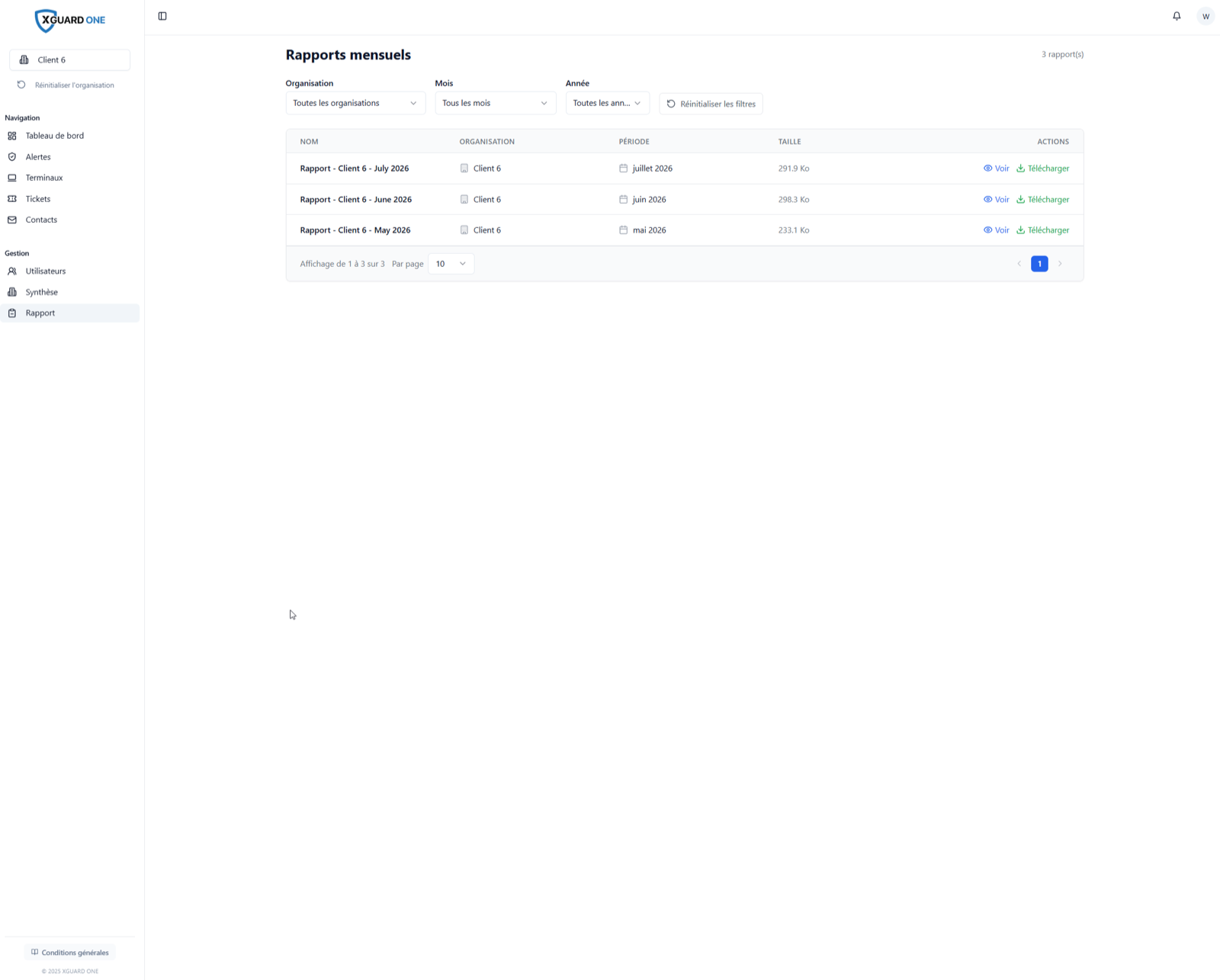Screen dimensions: 1220x980
Task: Click Réinitialiser l'organisation
Action: click(x=66, y=85)
